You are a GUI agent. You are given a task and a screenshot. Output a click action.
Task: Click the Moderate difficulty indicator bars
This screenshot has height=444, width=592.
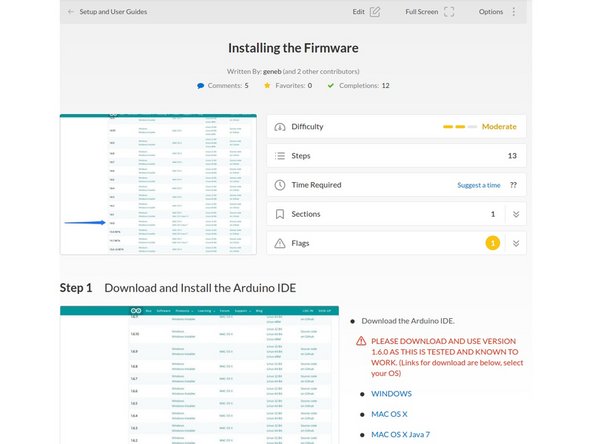(460, 126)
